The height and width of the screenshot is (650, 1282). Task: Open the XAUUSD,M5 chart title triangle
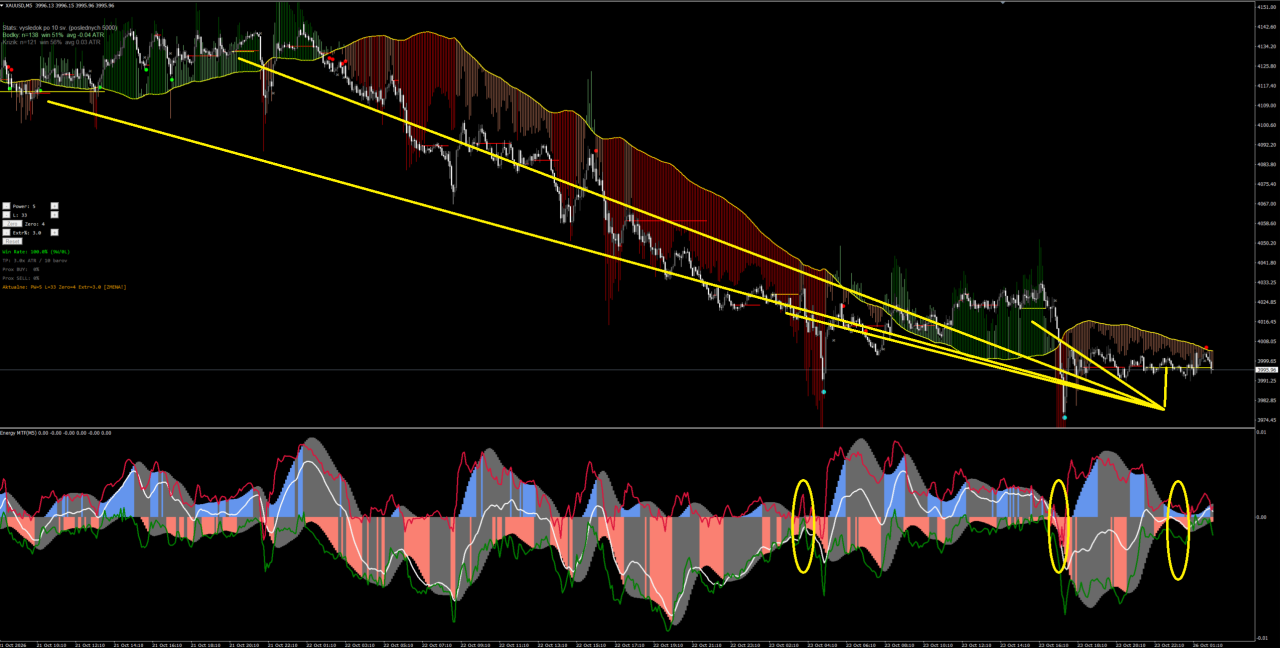point(3,4)
